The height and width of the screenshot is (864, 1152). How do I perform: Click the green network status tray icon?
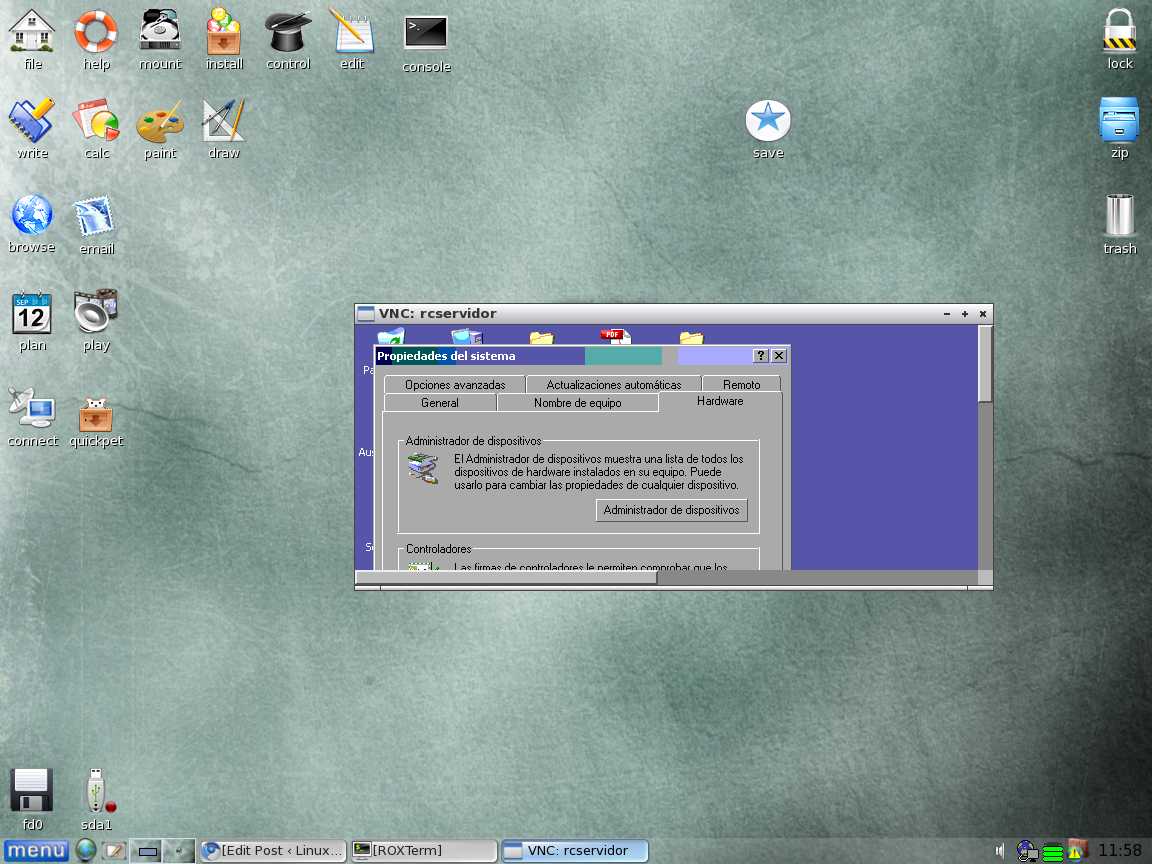pyautogui.click(x=1052, y=852)
